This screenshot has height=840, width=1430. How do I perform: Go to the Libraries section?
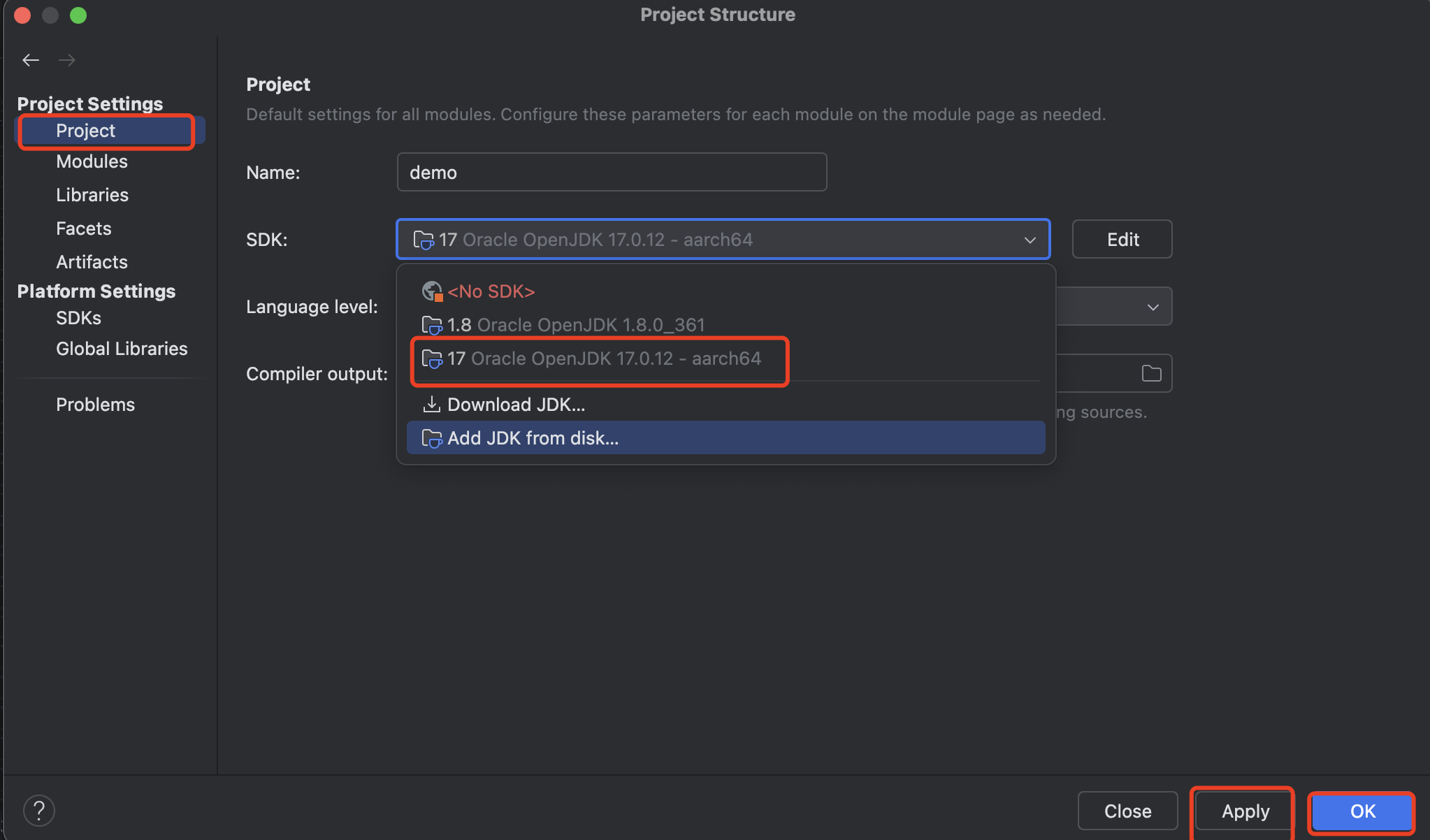tap(92, 195)
